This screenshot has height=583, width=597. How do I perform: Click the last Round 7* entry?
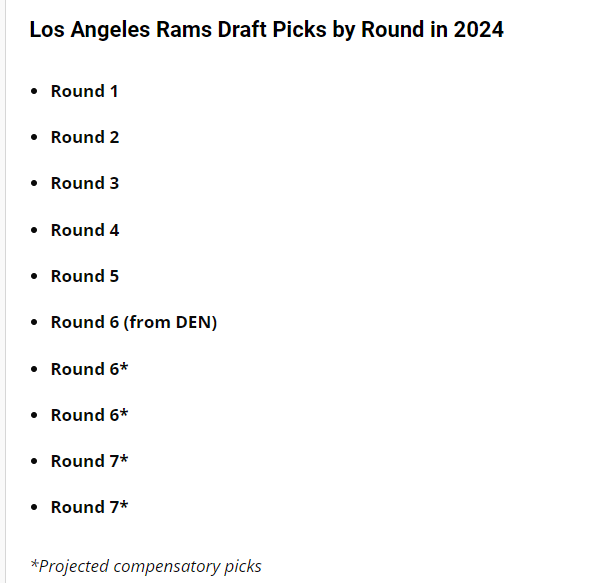[x=89, y=508]
